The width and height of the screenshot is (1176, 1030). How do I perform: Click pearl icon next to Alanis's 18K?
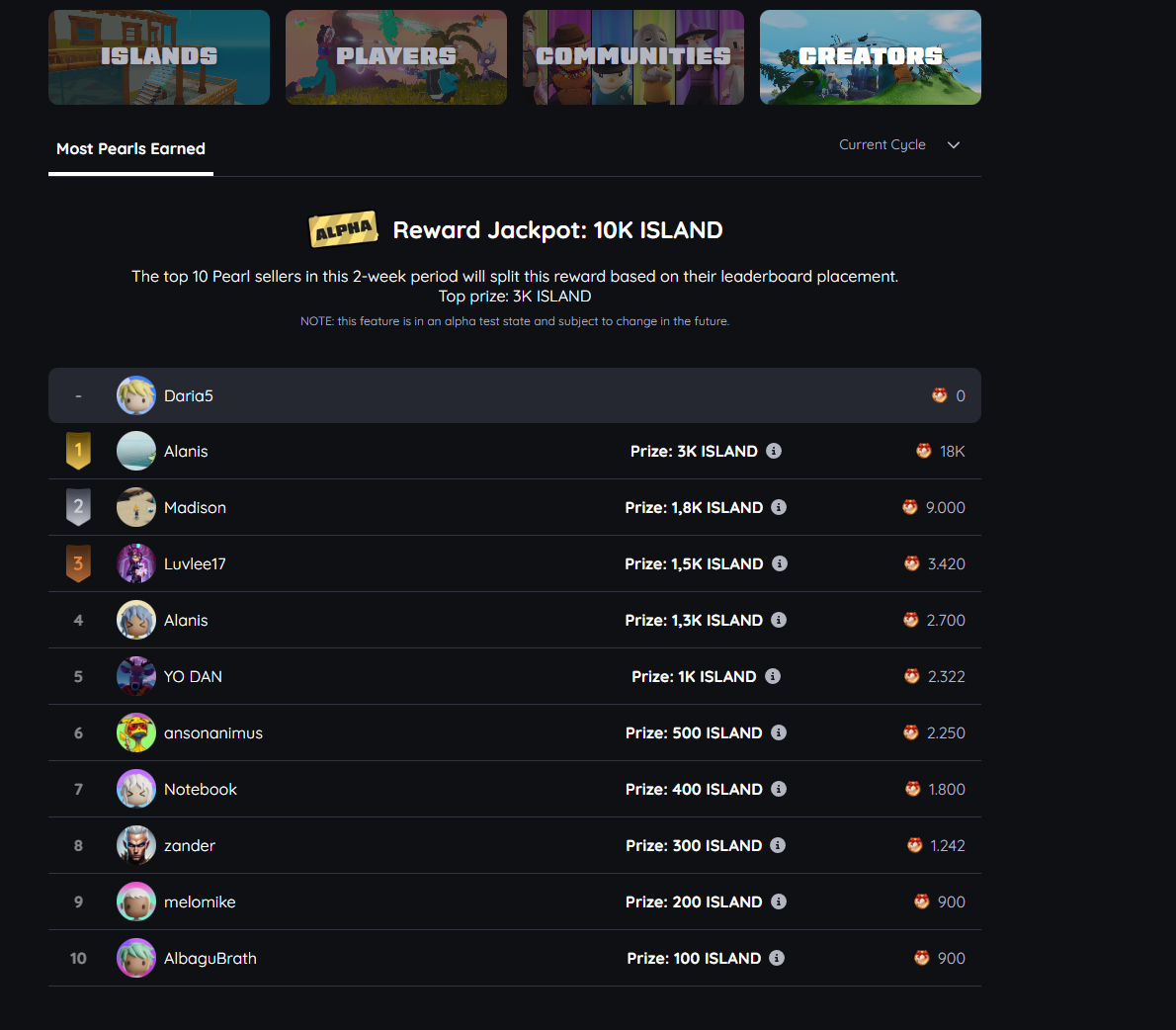(923, 451)
